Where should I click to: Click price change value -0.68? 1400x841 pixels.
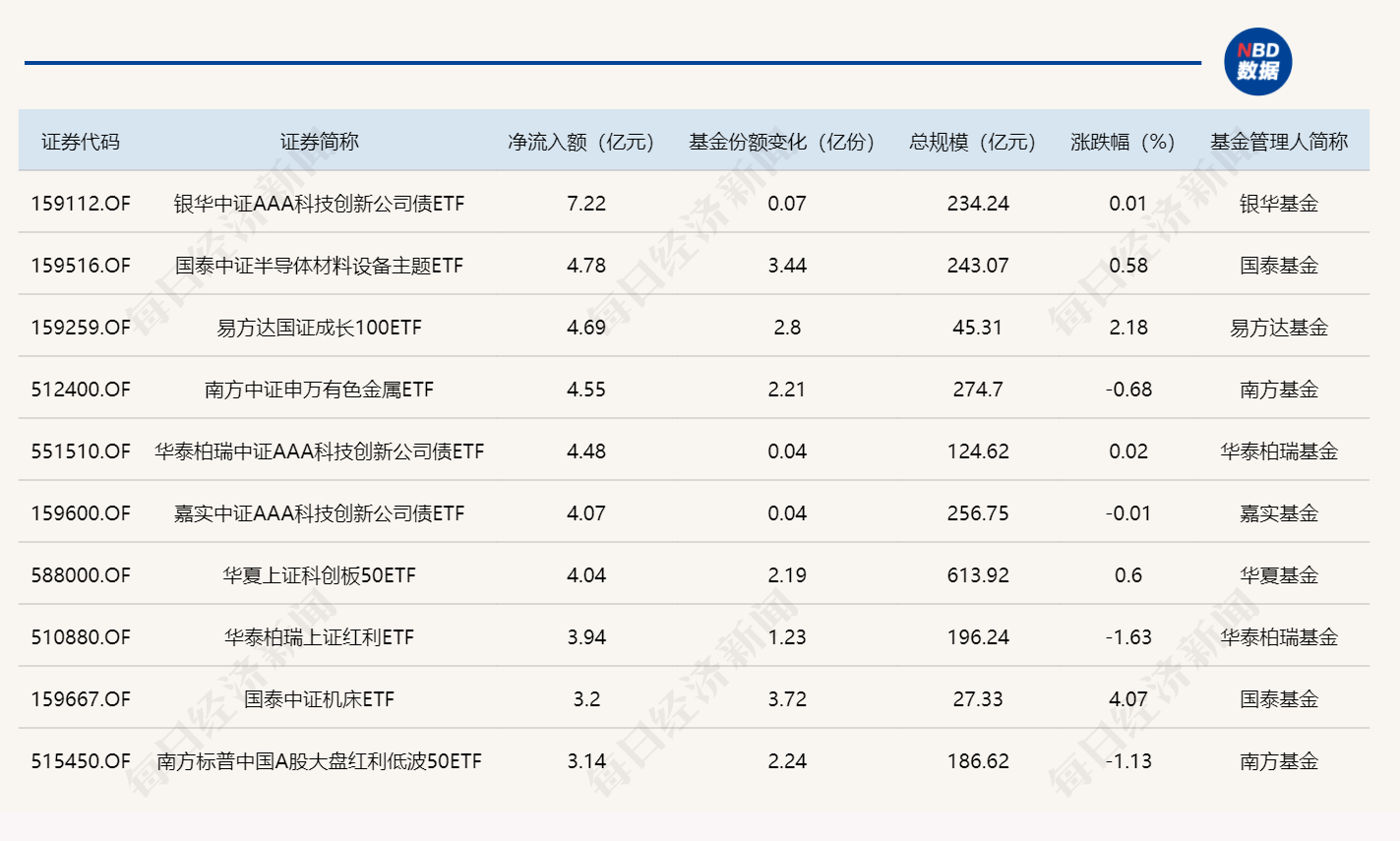[x=1128, y=390]
